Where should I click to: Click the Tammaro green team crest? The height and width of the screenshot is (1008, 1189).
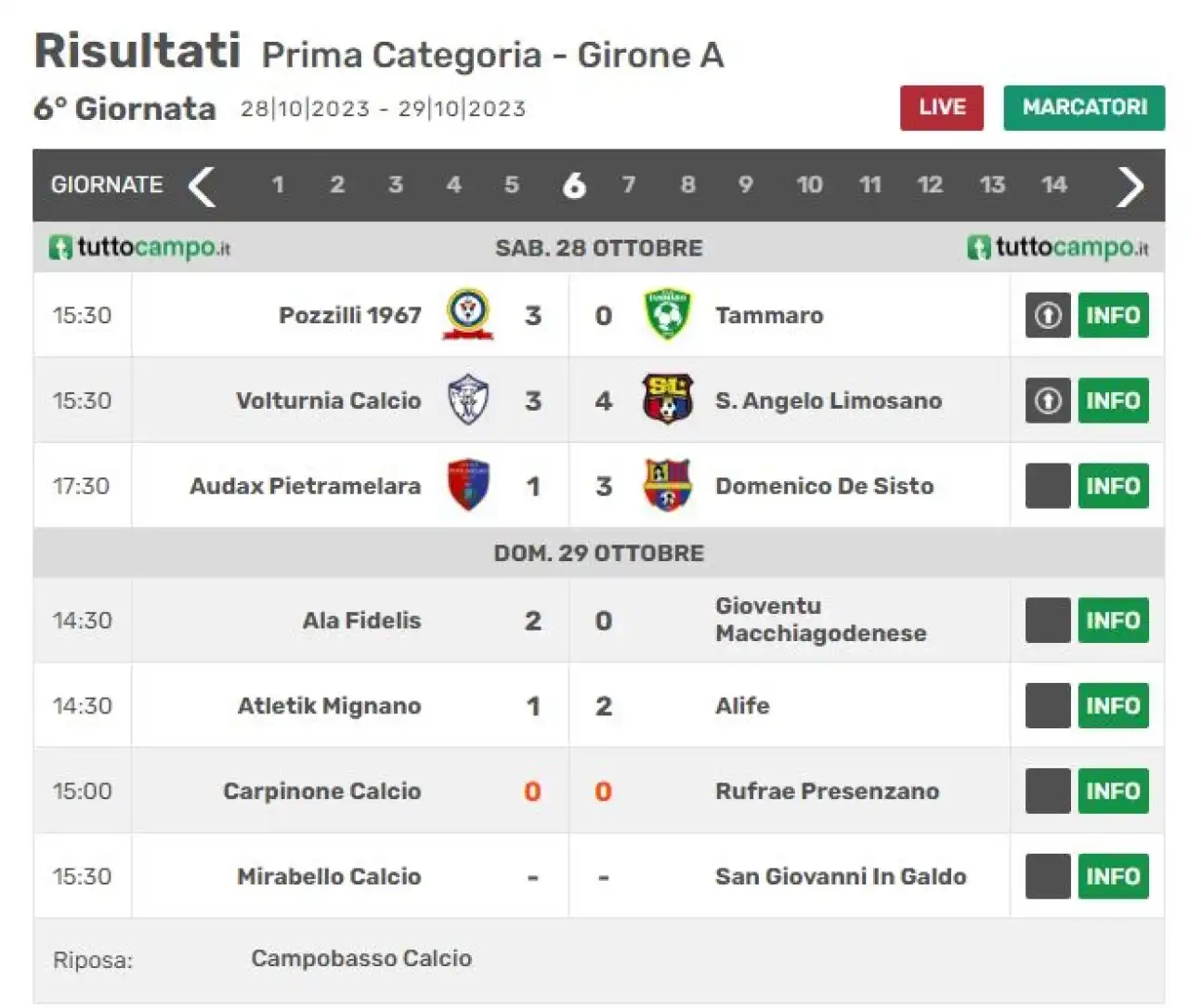tap(667, 315)
